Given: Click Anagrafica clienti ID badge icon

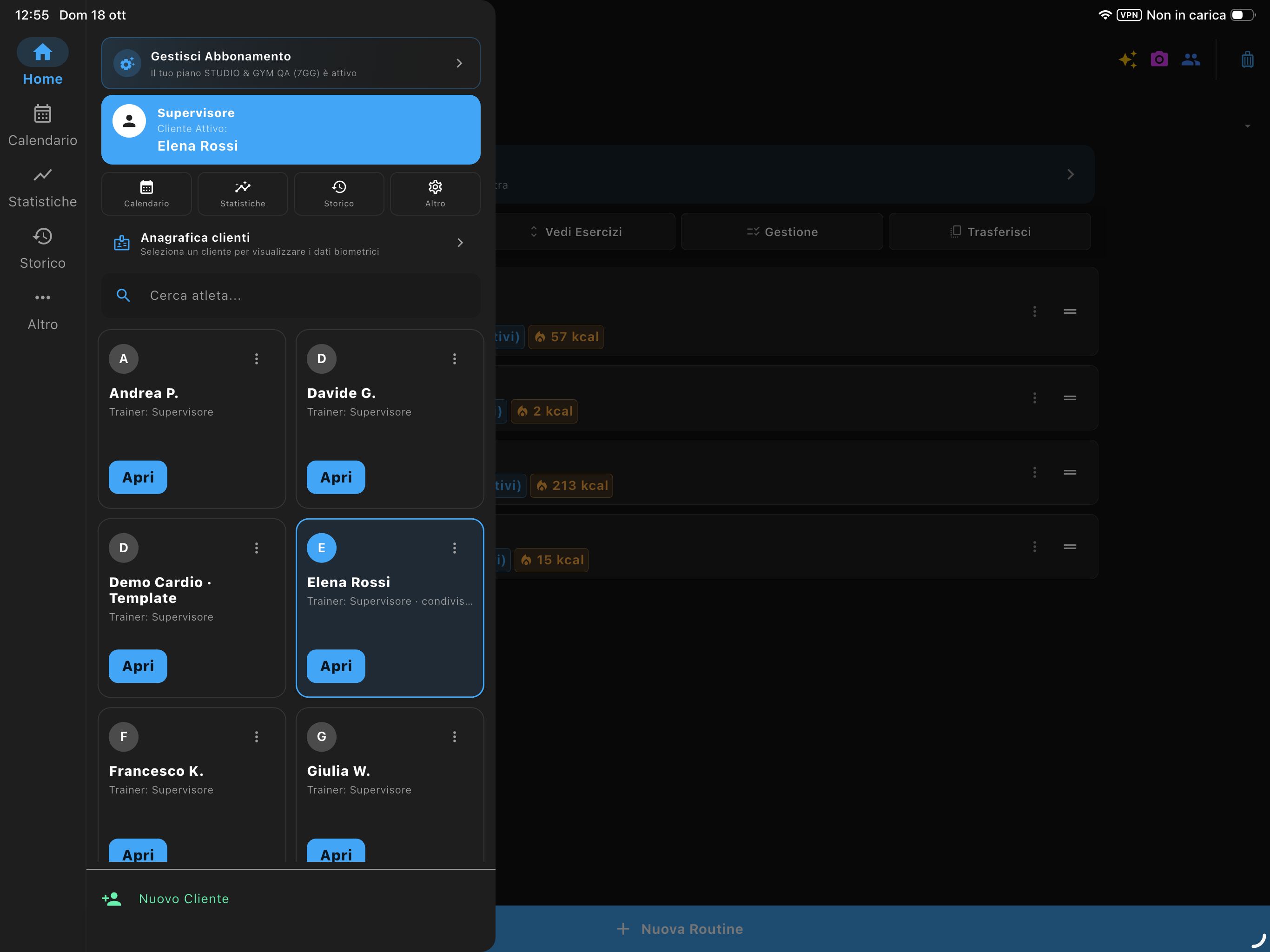Looking at the screenshot, I should coord(122,243).
